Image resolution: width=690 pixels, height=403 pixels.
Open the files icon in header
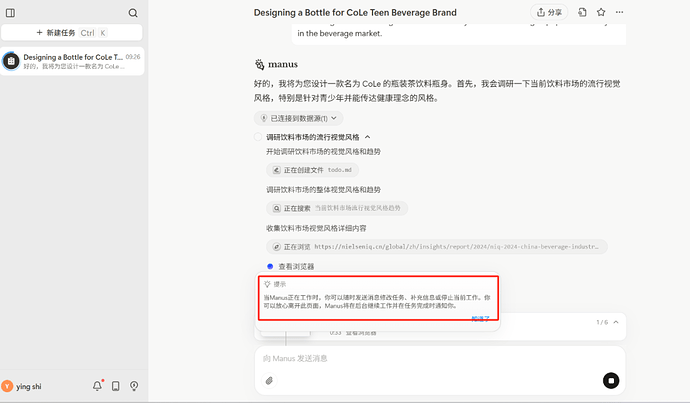[x=582, y=12]
